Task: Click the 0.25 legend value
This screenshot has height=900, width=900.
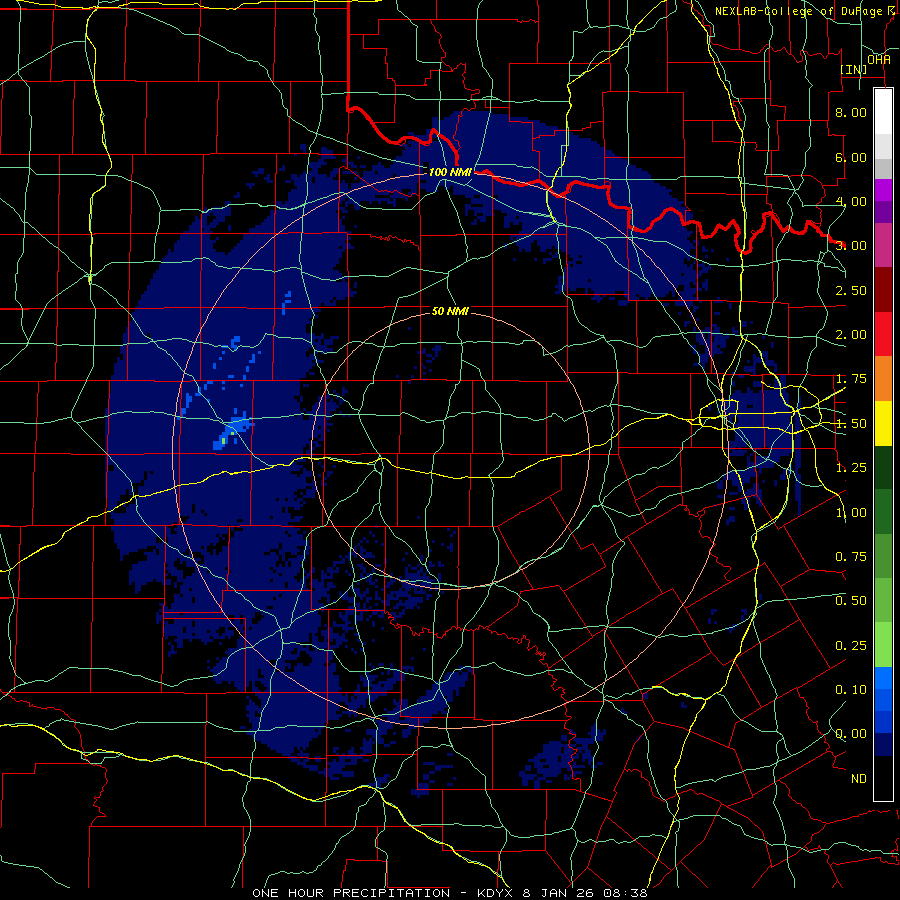Action: click(851, 646)
